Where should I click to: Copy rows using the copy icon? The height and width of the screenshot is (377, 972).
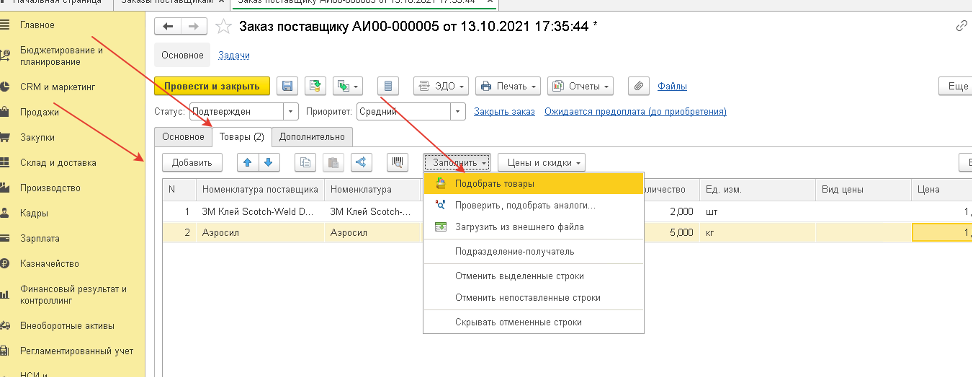[x=304, y=162]
